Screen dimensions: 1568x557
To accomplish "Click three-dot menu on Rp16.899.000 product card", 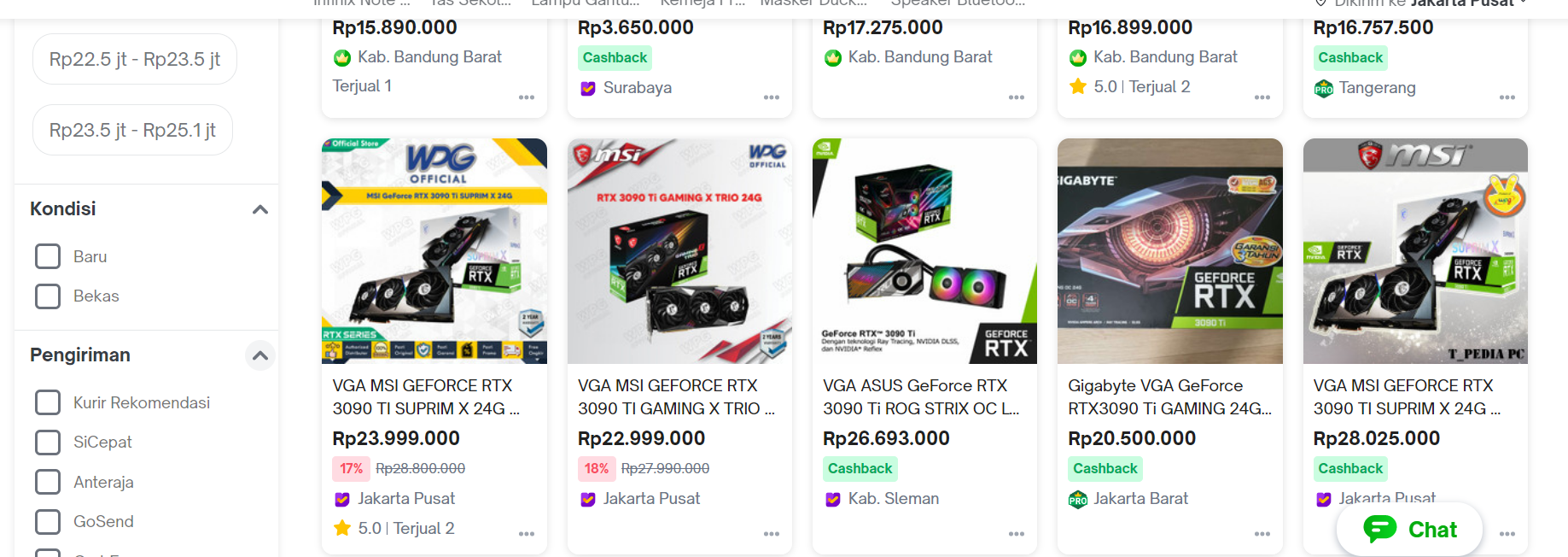I will coord(1262,97).
